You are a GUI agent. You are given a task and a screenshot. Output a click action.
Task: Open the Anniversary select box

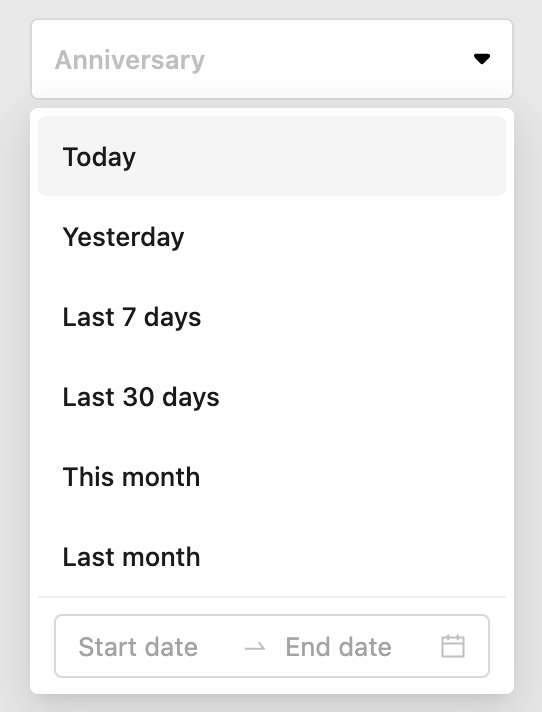(272, 59)
